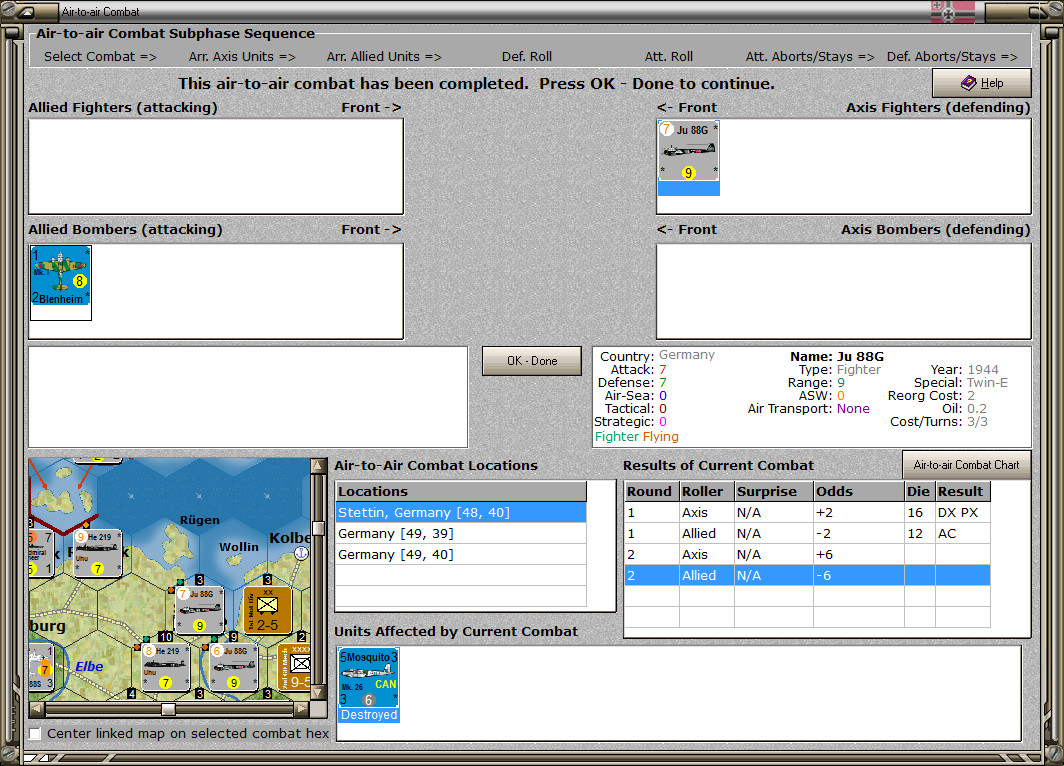Click the Wollin label on map

tap(239, 547)
